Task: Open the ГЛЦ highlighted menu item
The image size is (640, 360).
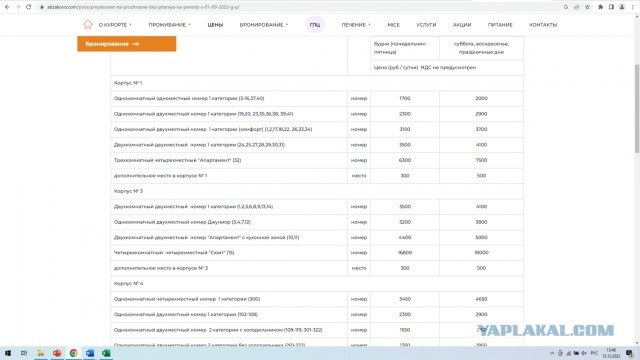Action: tap(315, 25)
